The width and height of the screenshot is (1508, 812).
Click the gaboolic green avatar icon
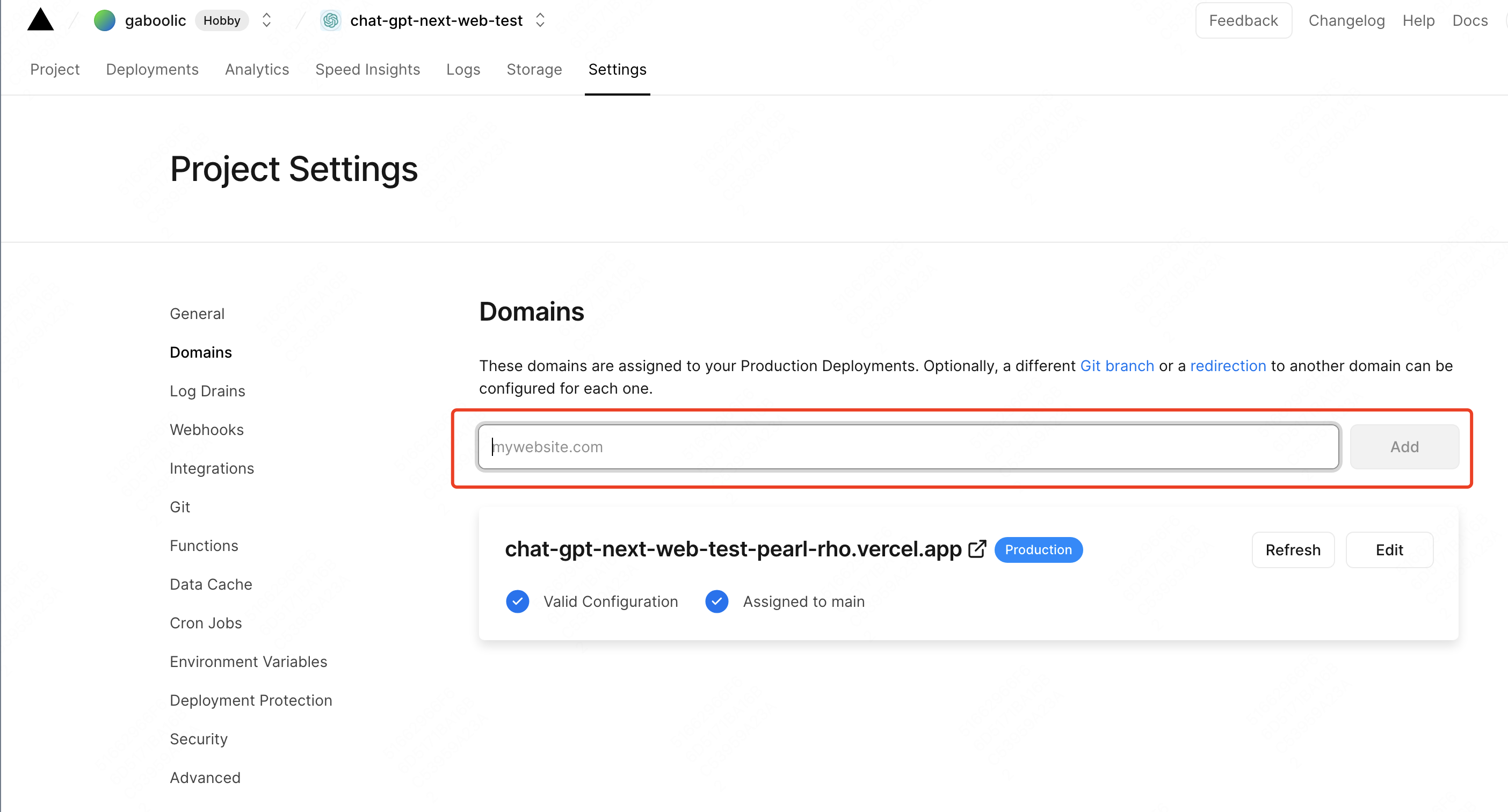pos(105,20)
